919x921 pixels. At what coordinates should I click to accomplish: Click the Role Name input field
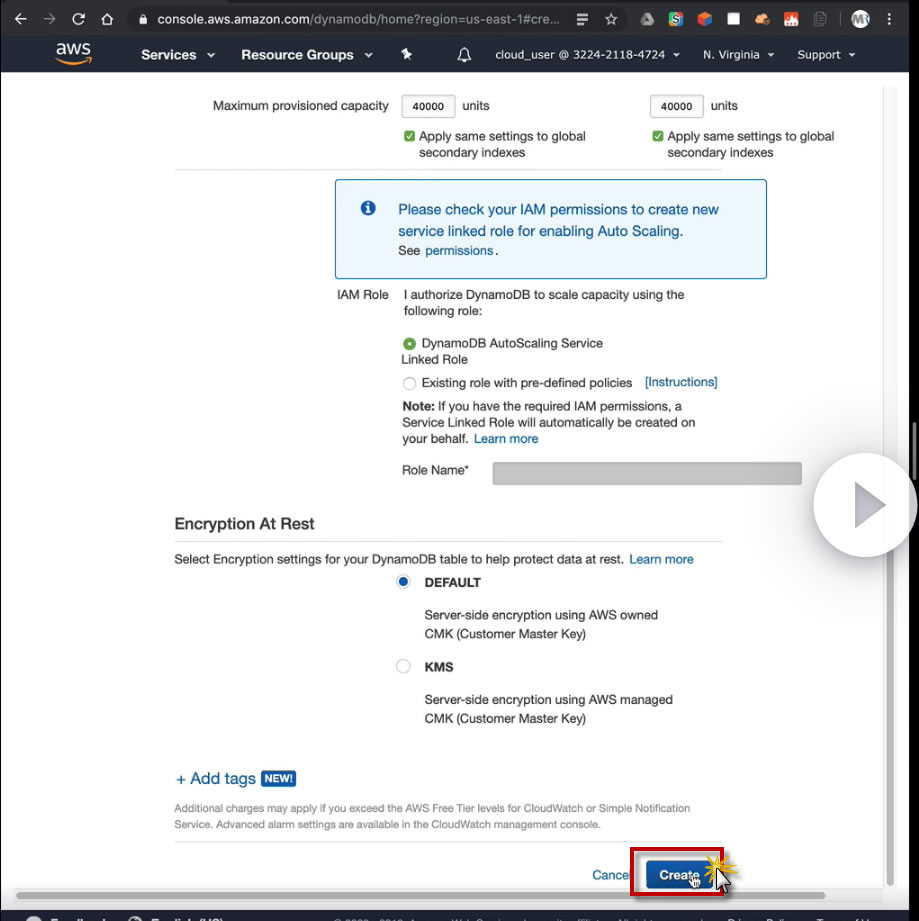point(647,473)
